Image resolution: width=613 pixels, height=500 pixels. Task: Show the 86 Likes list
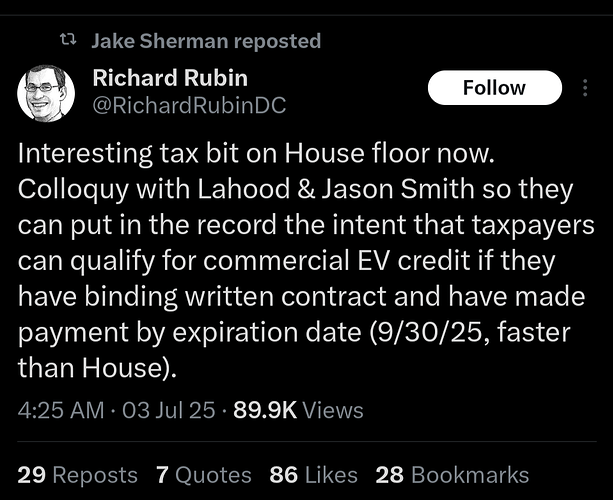point(313,475)
